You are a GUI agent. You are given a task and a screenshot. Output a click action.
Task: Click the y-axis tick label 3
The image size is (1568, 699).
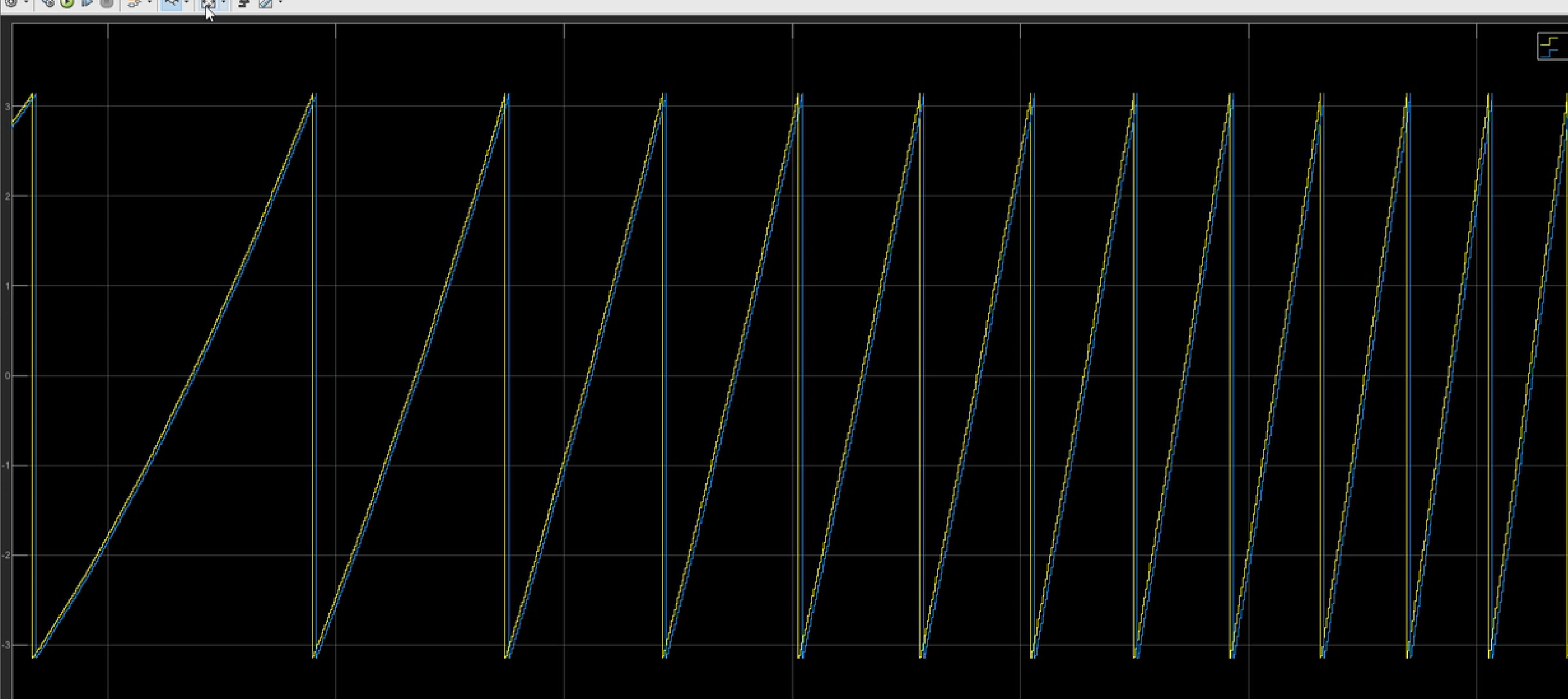tap(7, 106)
